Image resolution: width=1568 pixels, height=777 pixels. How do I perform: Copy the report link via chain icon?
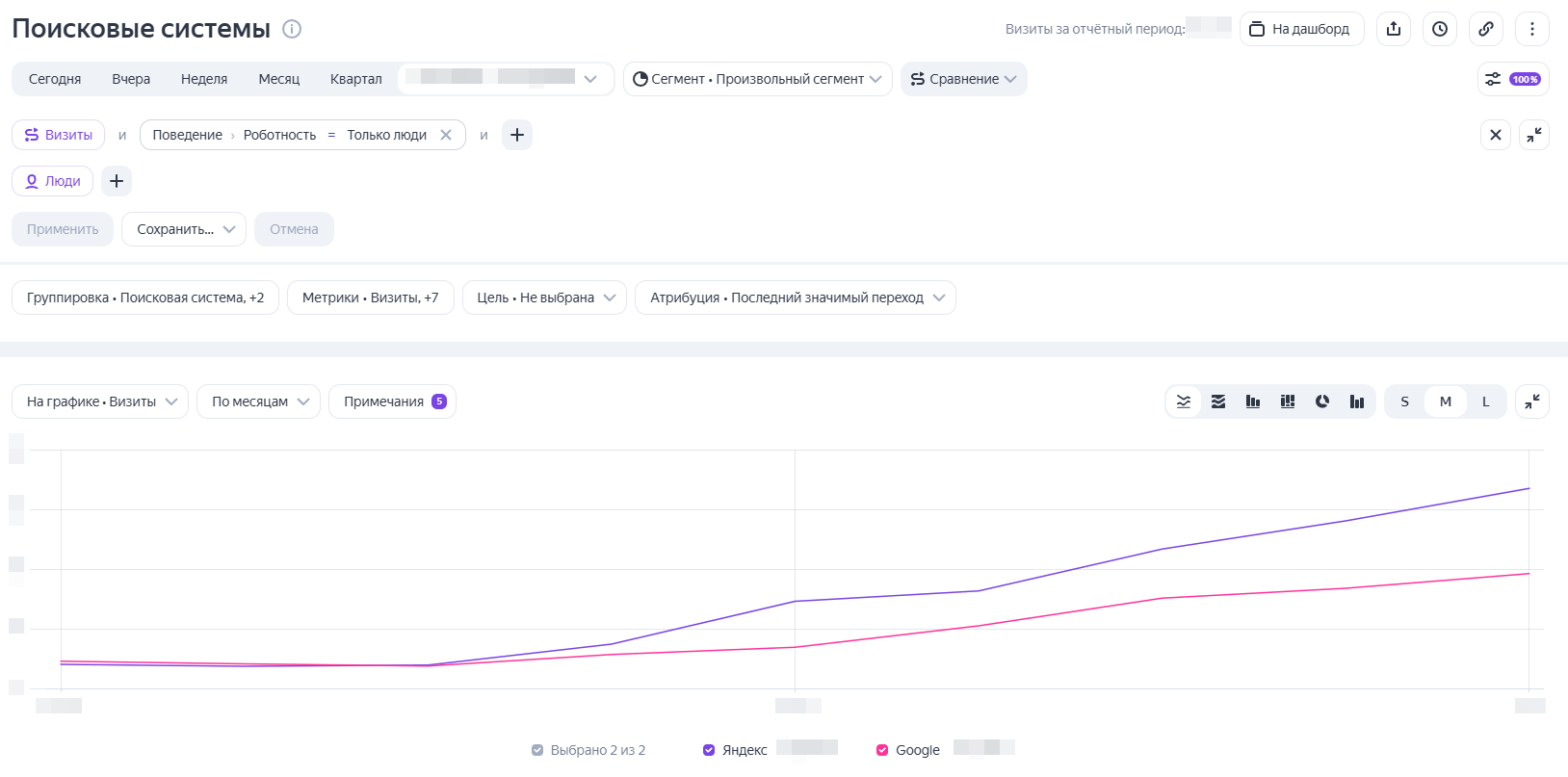(x=1486, y=29)
